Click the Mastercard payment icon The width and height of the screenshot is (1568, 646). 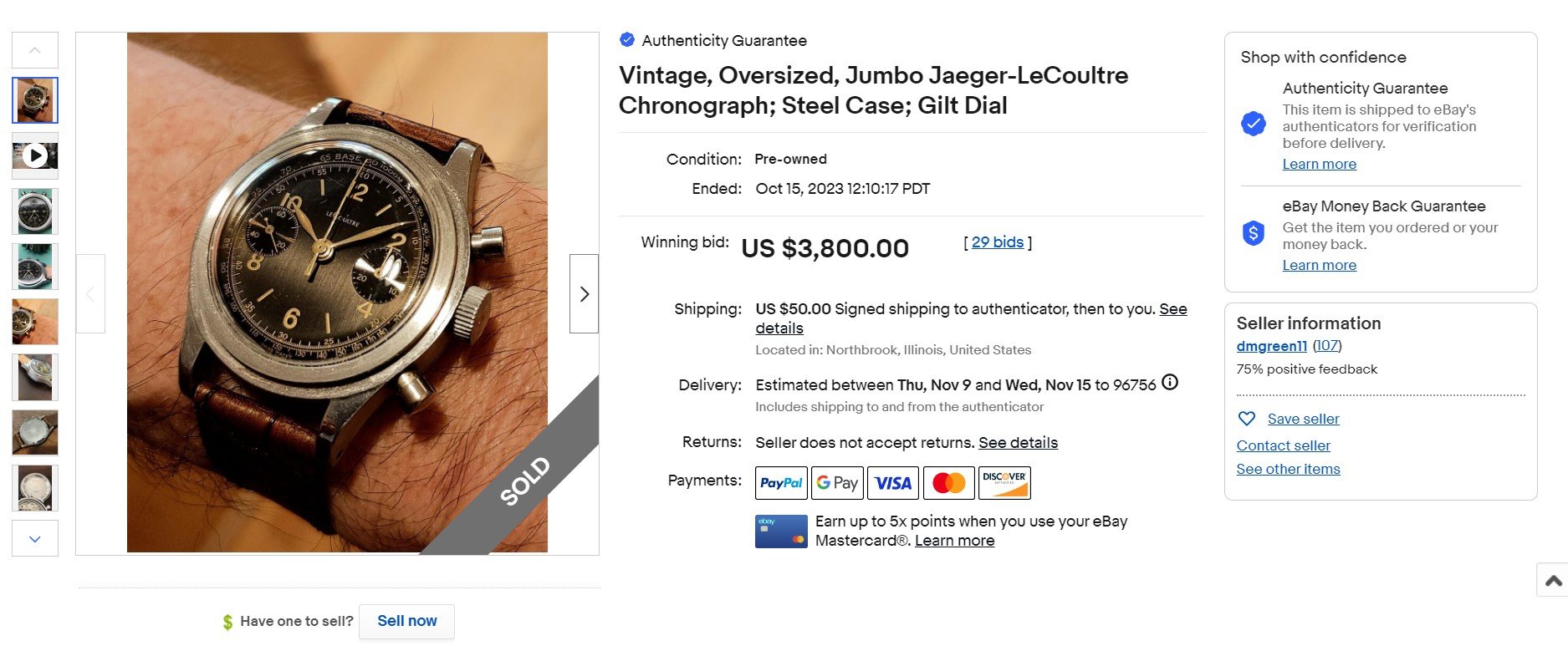[948, 483]
